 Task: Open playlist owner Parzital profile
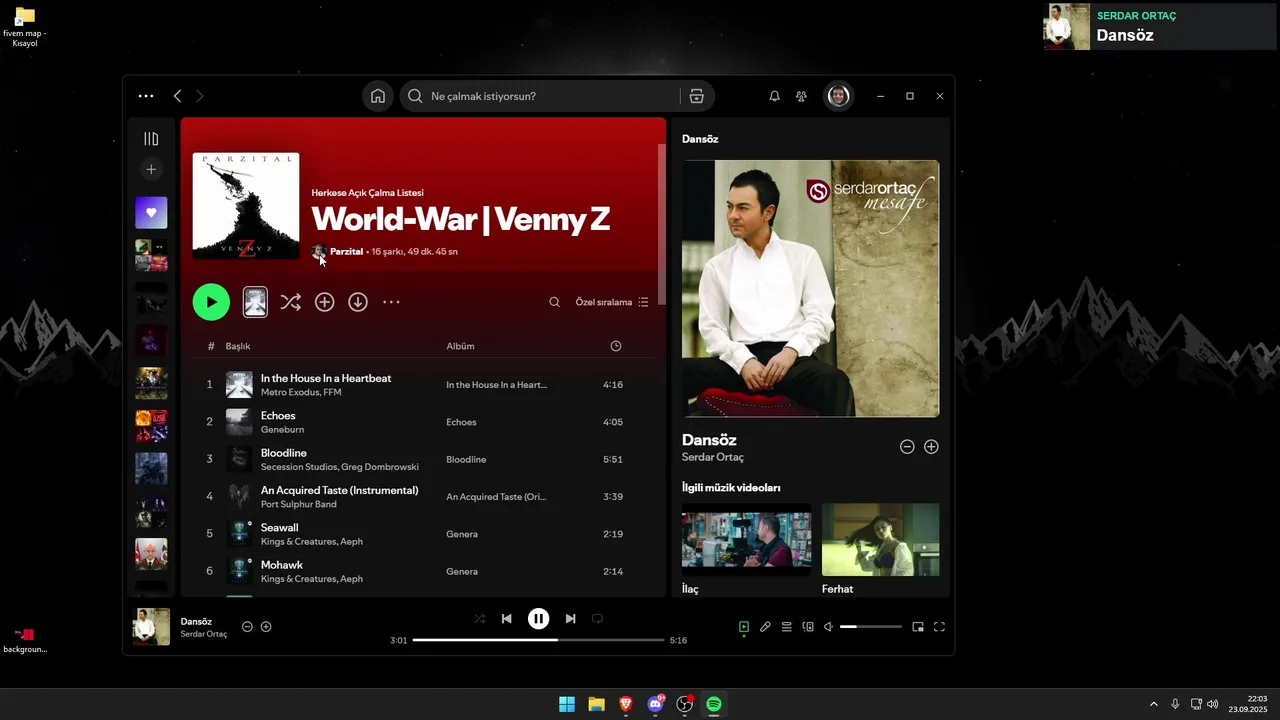[346, 252]
